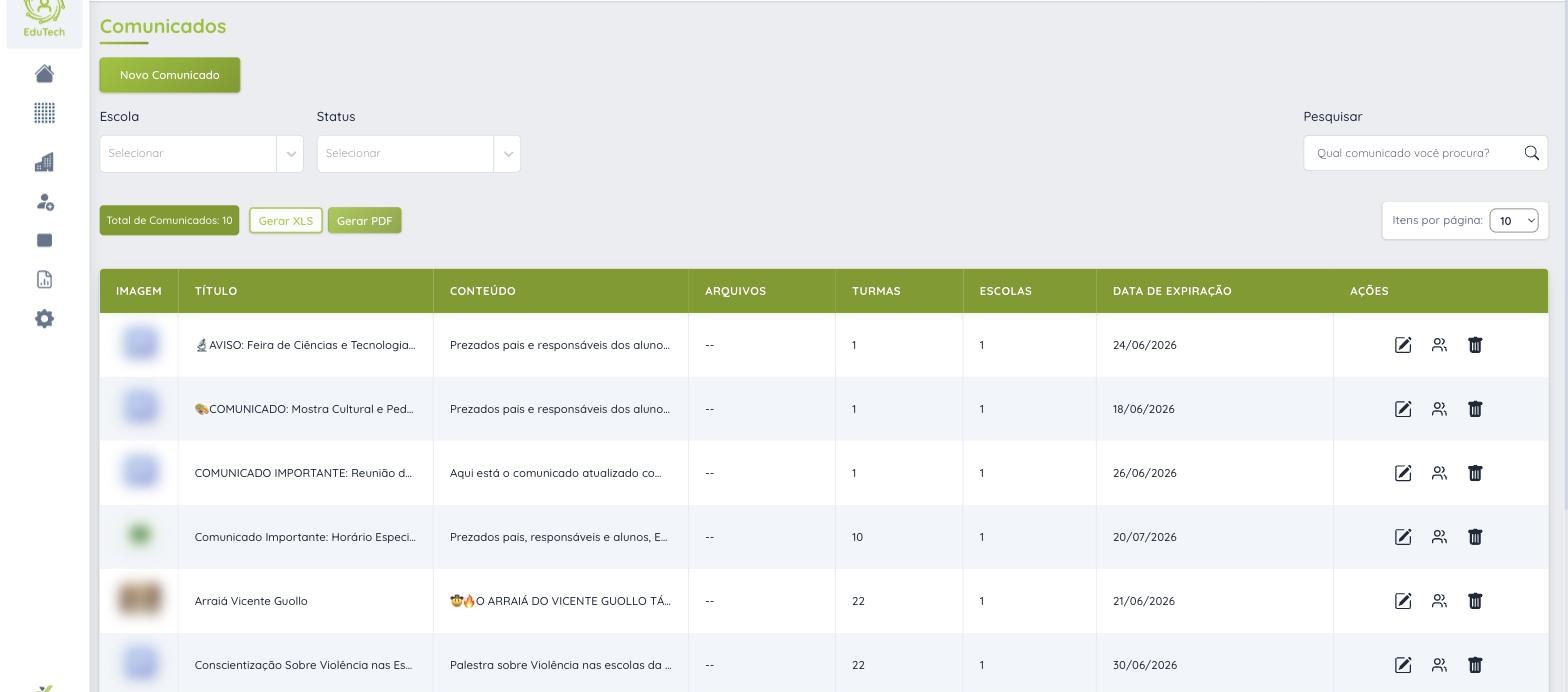View recipients of Mostra Cultural comunicado
Image resolution: width=1568 pixels, height=692 pixels.
[1439, 409]
